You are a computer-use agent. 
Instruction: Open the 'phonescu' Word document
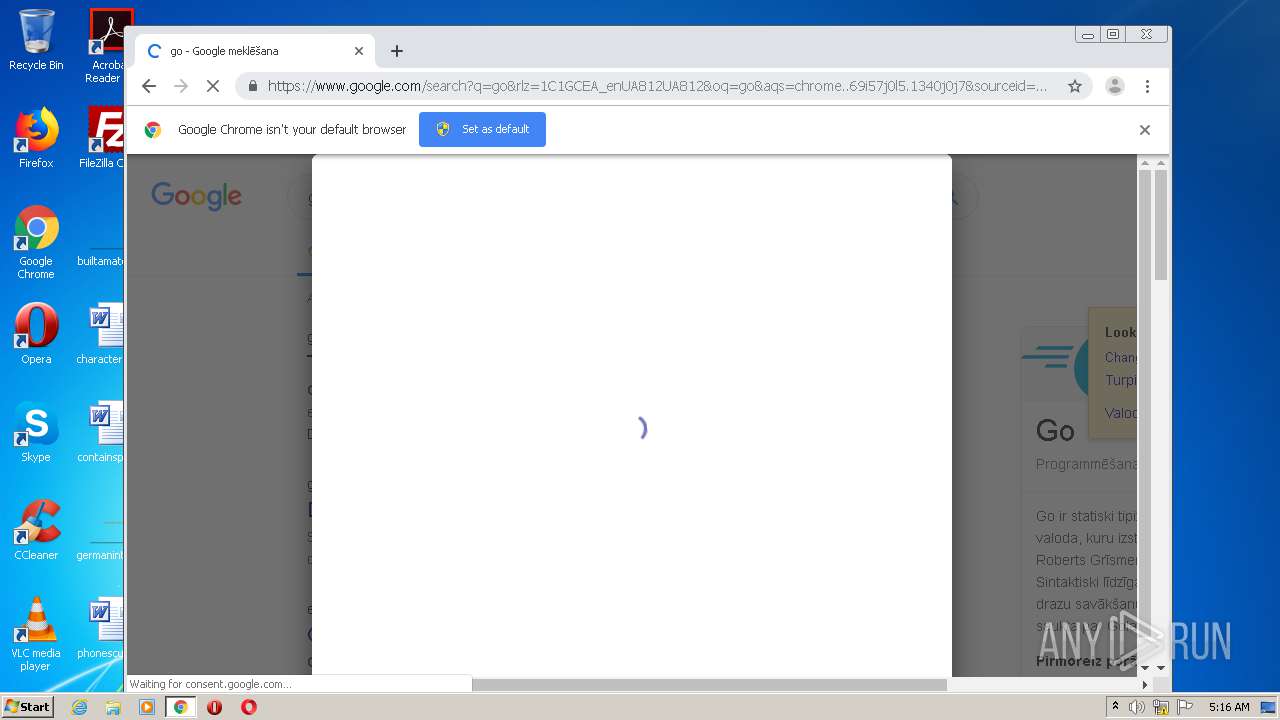coord(103,630)
